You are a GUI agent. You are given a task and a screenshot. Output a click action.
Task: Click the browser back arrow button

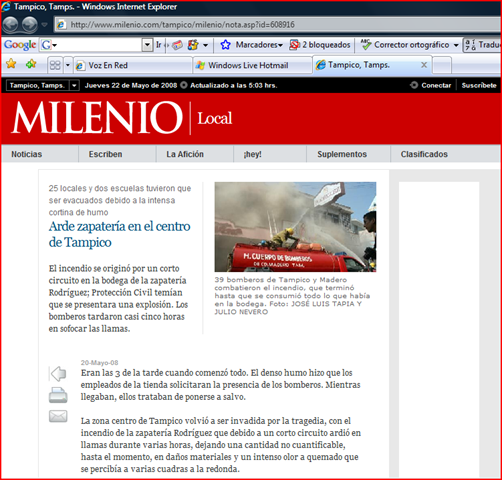click(x=10, y=24)
